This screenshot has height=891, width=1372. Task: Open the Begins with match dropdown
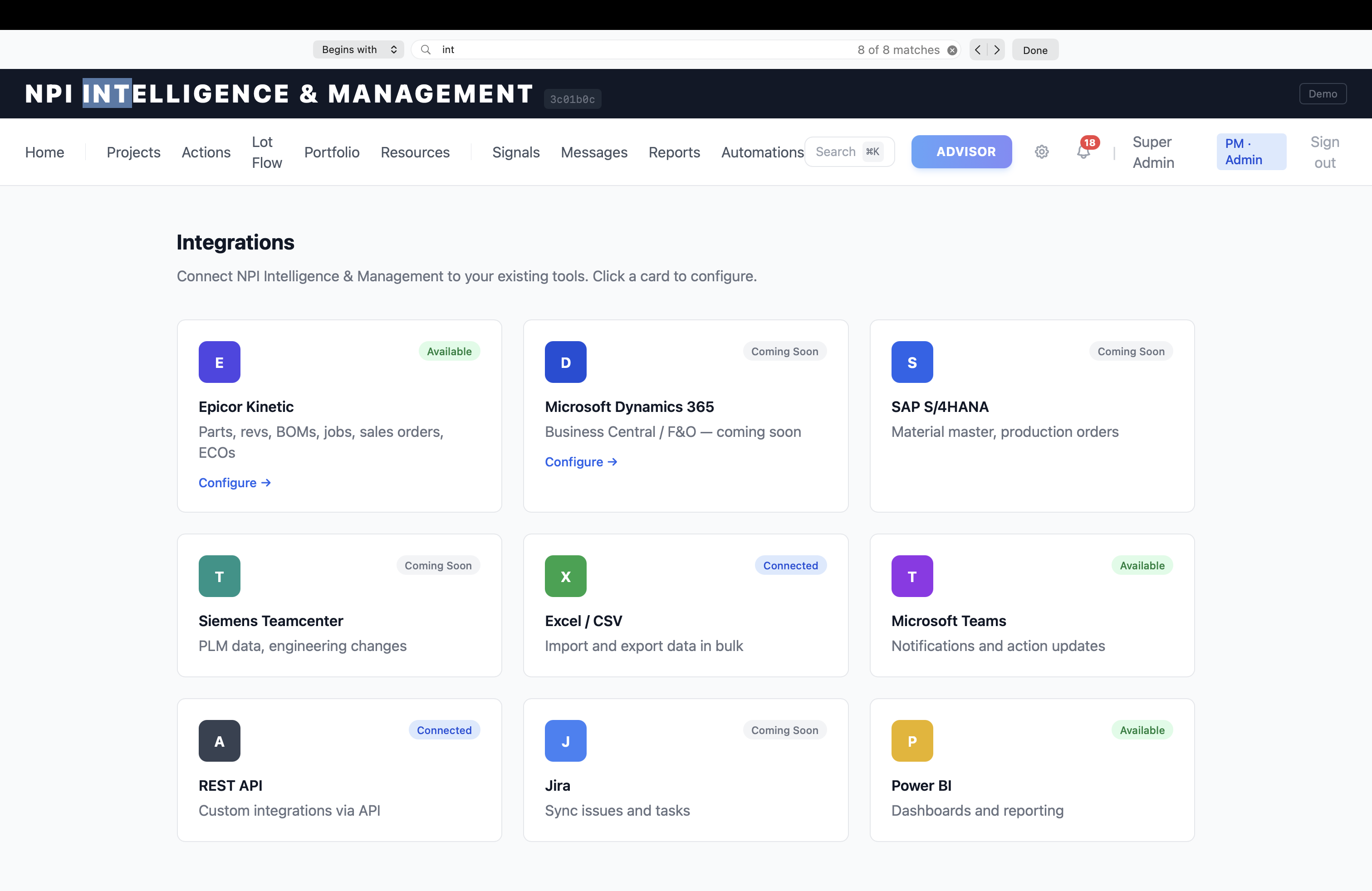(x=358, y=49)
